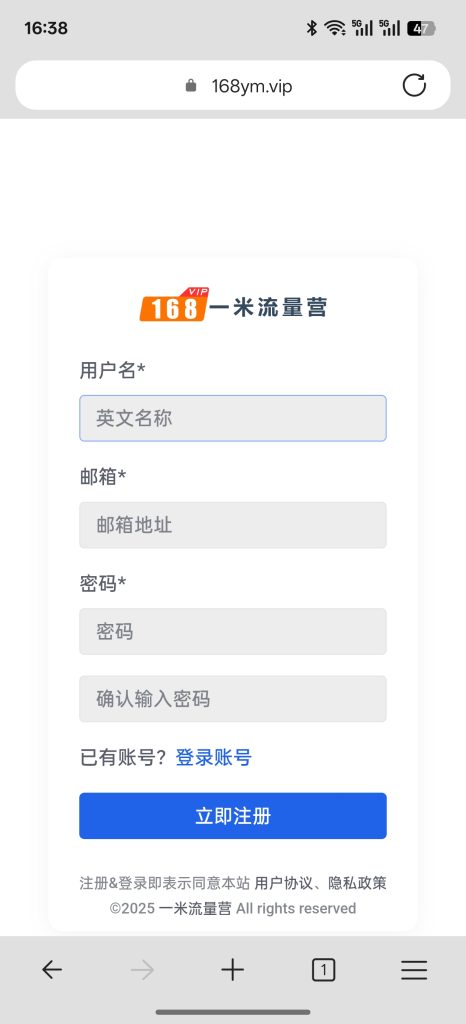Image resolution: width=466 pixels, height=1024 pixels.
Task: Focus the 英文名称 username field
Action: 233,418
